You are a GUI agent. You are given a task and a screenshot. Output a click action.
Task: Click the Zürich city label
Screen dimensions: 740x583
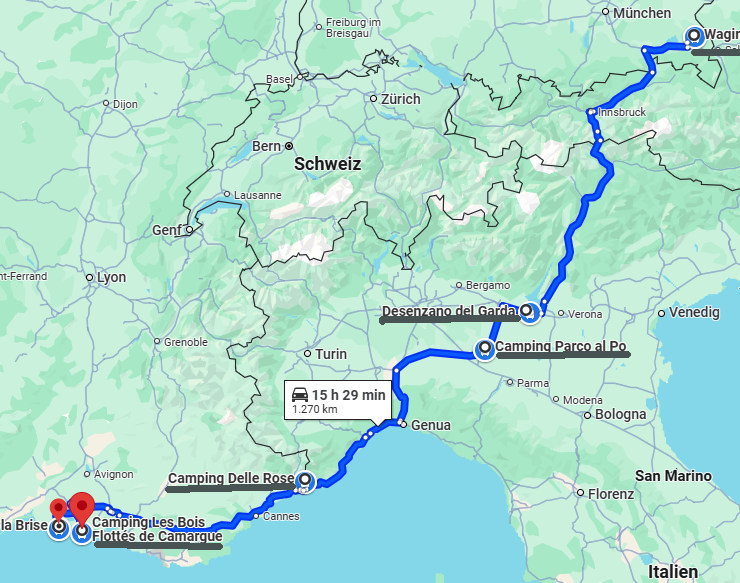coord(401,99)
